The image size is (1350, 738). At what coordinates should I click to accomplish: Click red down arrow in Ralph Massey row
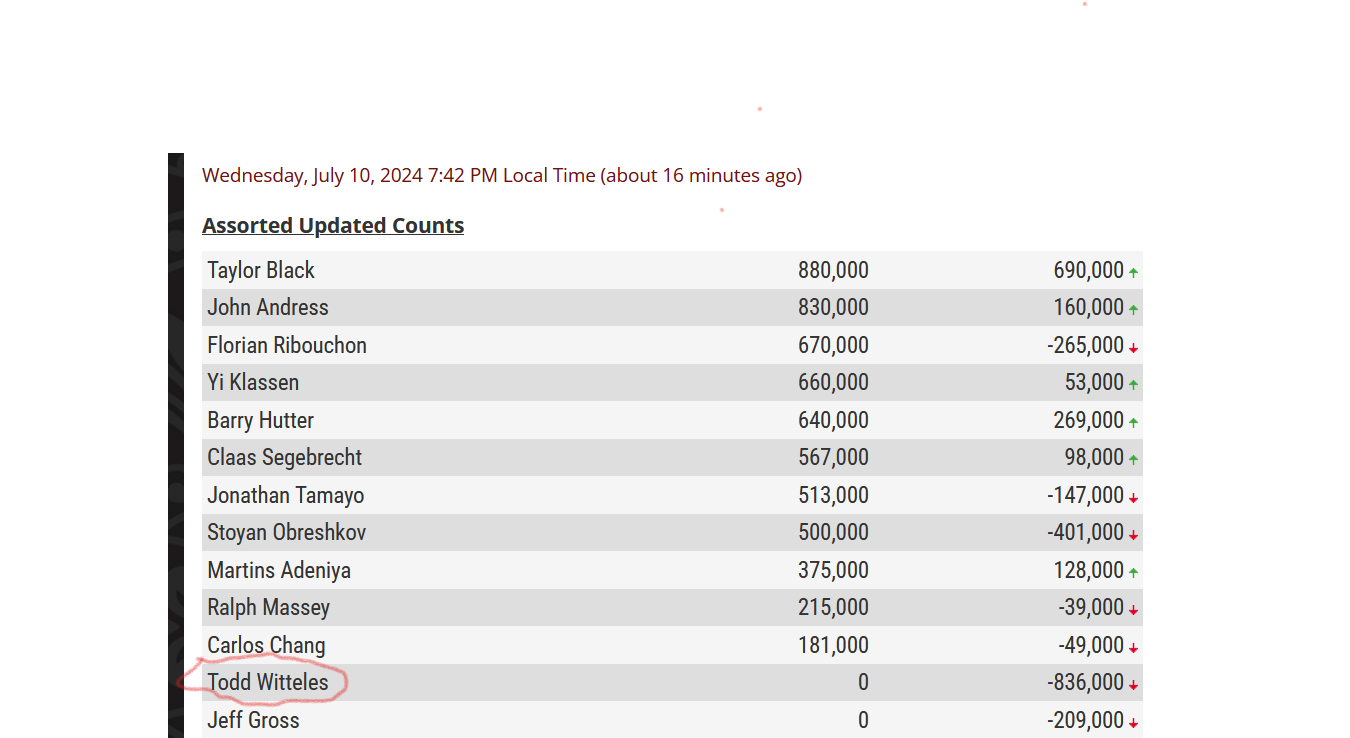(1133, 610)
